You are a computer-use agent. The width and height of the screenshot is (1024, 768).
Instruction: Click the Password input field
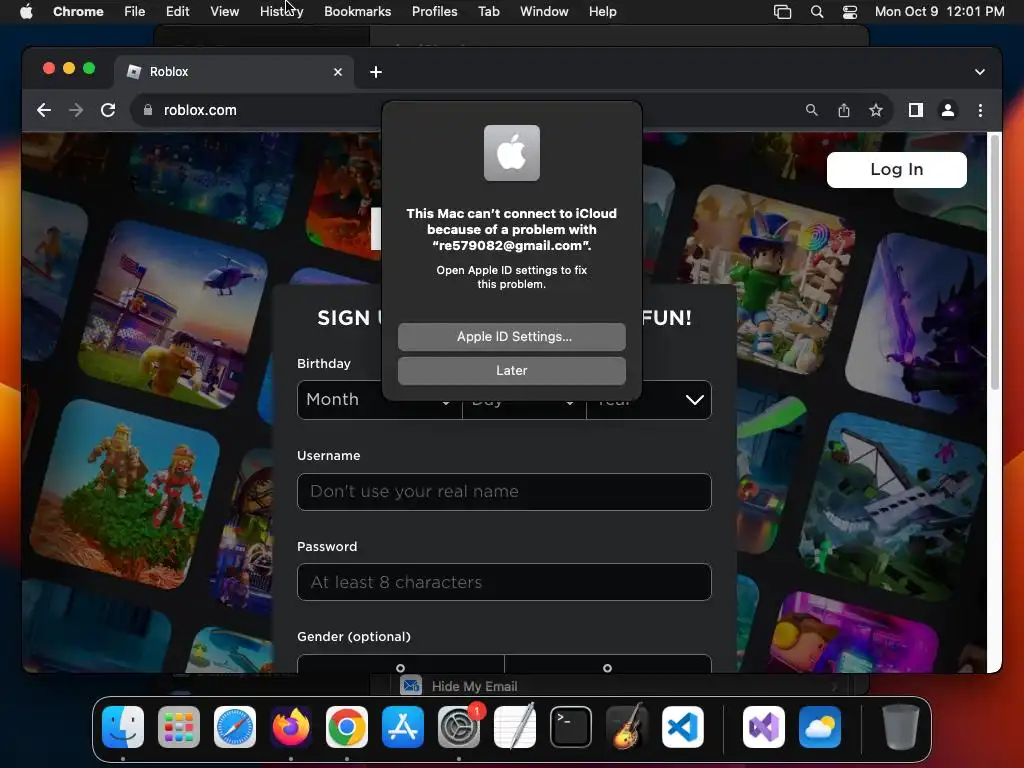[x=504, y=582]
